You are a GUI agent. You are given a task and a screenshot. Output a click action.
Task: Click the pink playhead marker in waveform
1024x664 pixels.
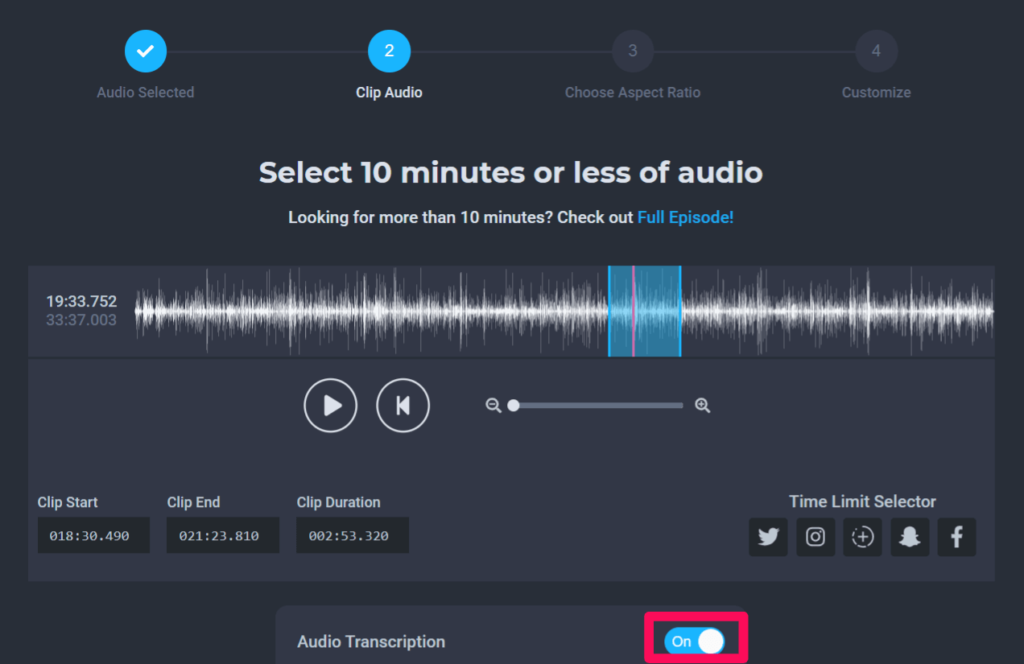(633, 311)
